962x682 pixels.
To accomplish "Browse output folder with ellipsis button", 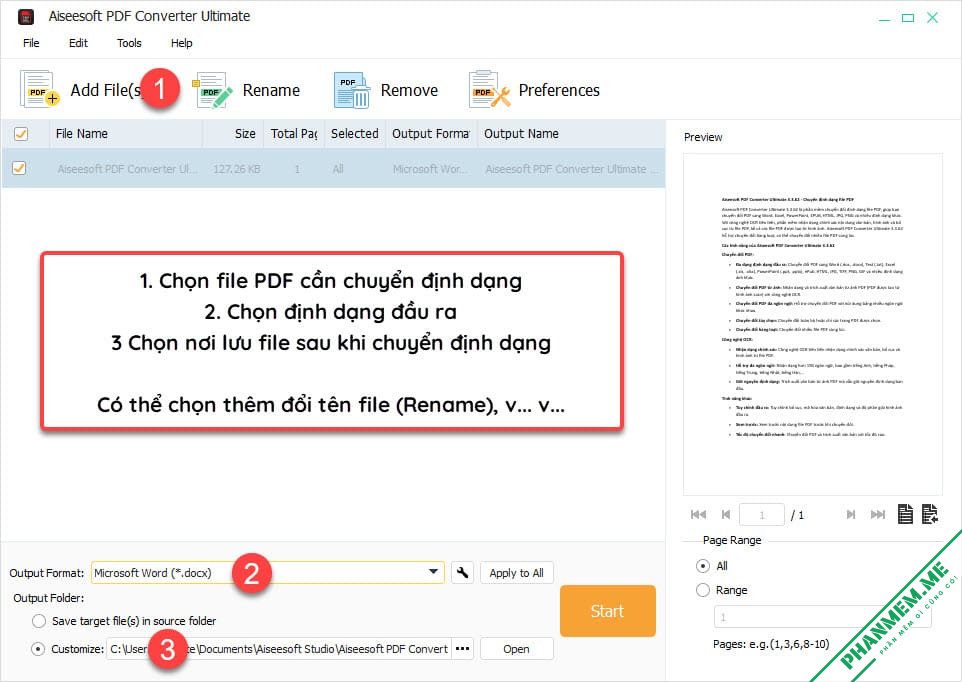I will 463,649.
